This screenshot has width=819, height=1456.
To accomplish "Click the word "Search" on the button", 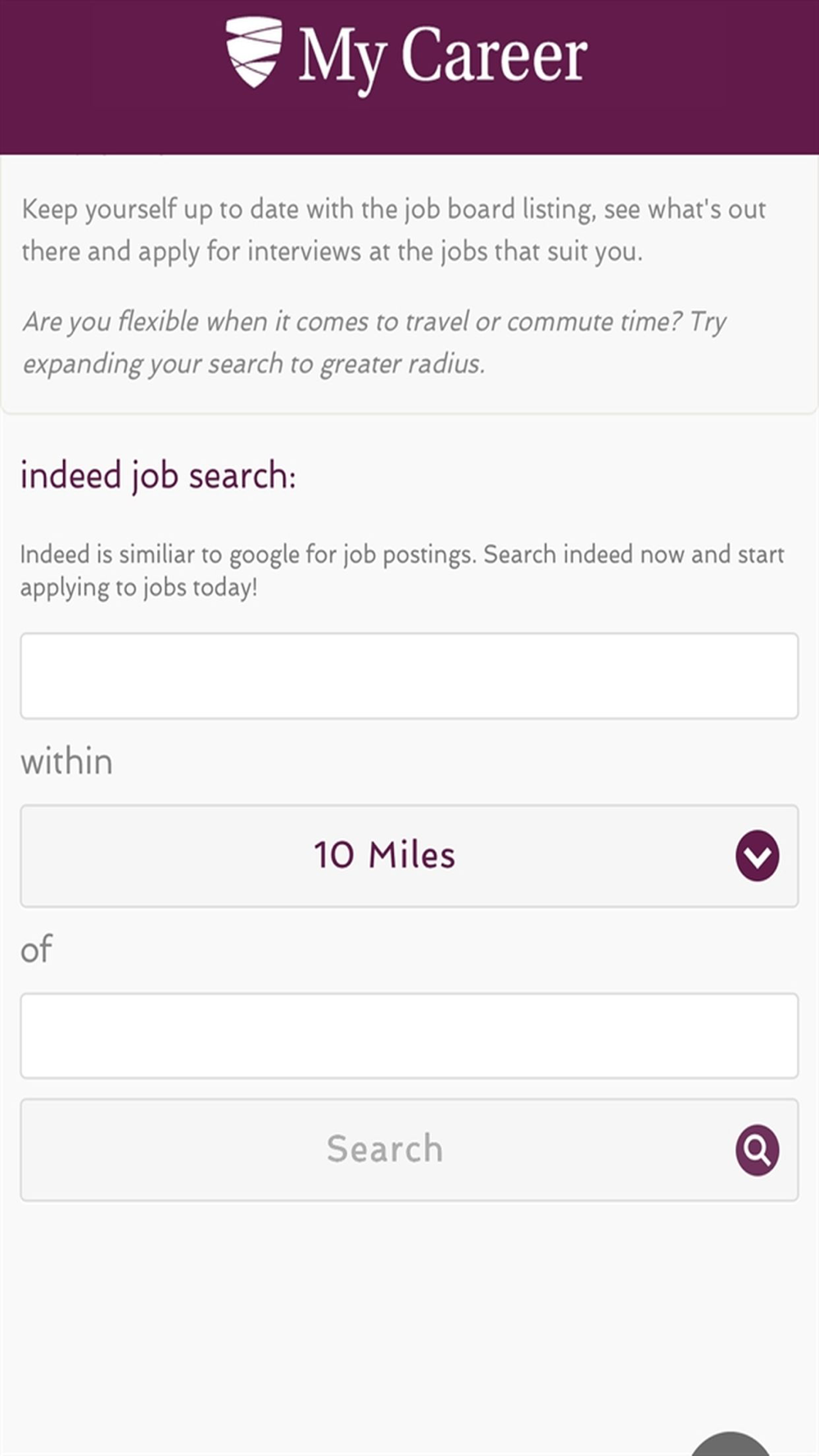I will (x=384, y=1149).
